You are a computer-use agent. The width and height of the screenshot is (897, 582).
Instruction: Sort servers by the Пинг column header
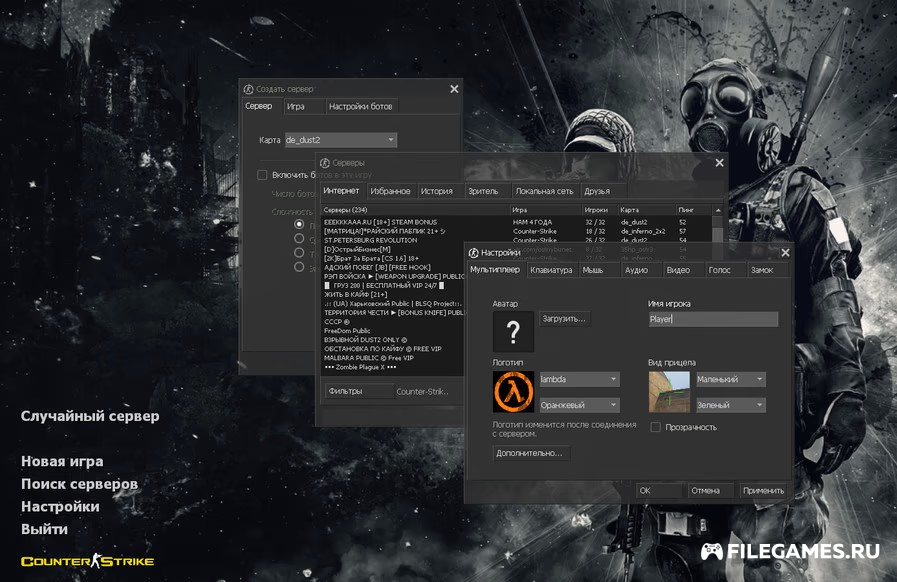693,210
